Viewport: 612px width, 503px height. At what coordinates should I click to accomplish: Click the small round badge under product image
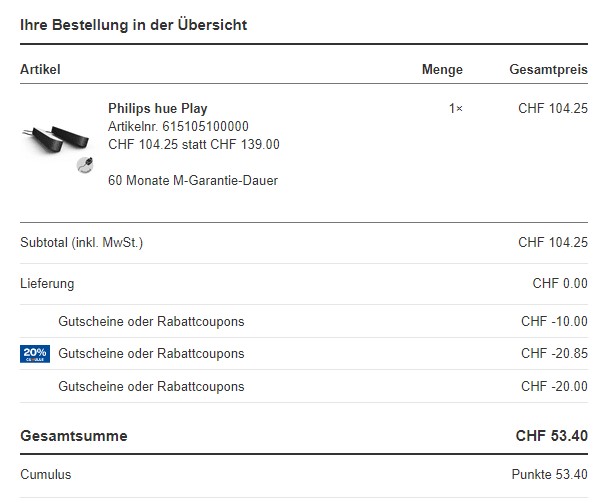tap(84, 165)
